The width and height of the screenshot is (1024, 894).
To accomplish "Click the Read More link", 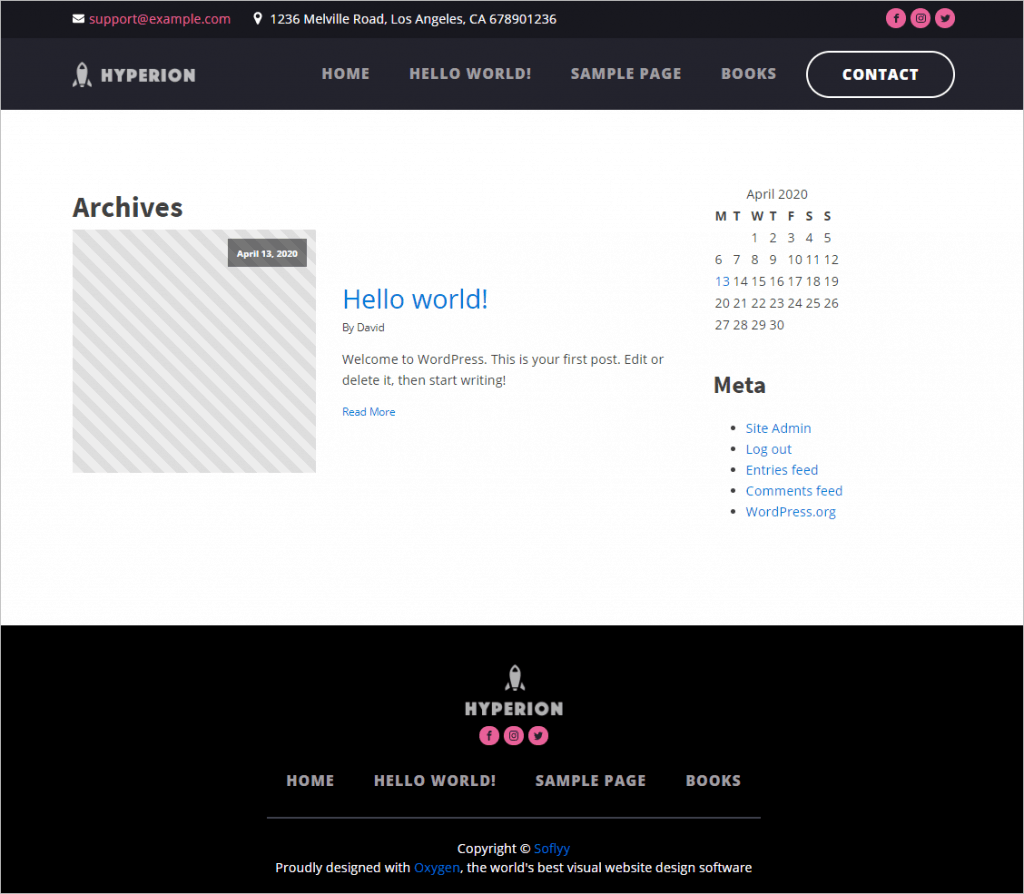I will (x=368, y=411).
